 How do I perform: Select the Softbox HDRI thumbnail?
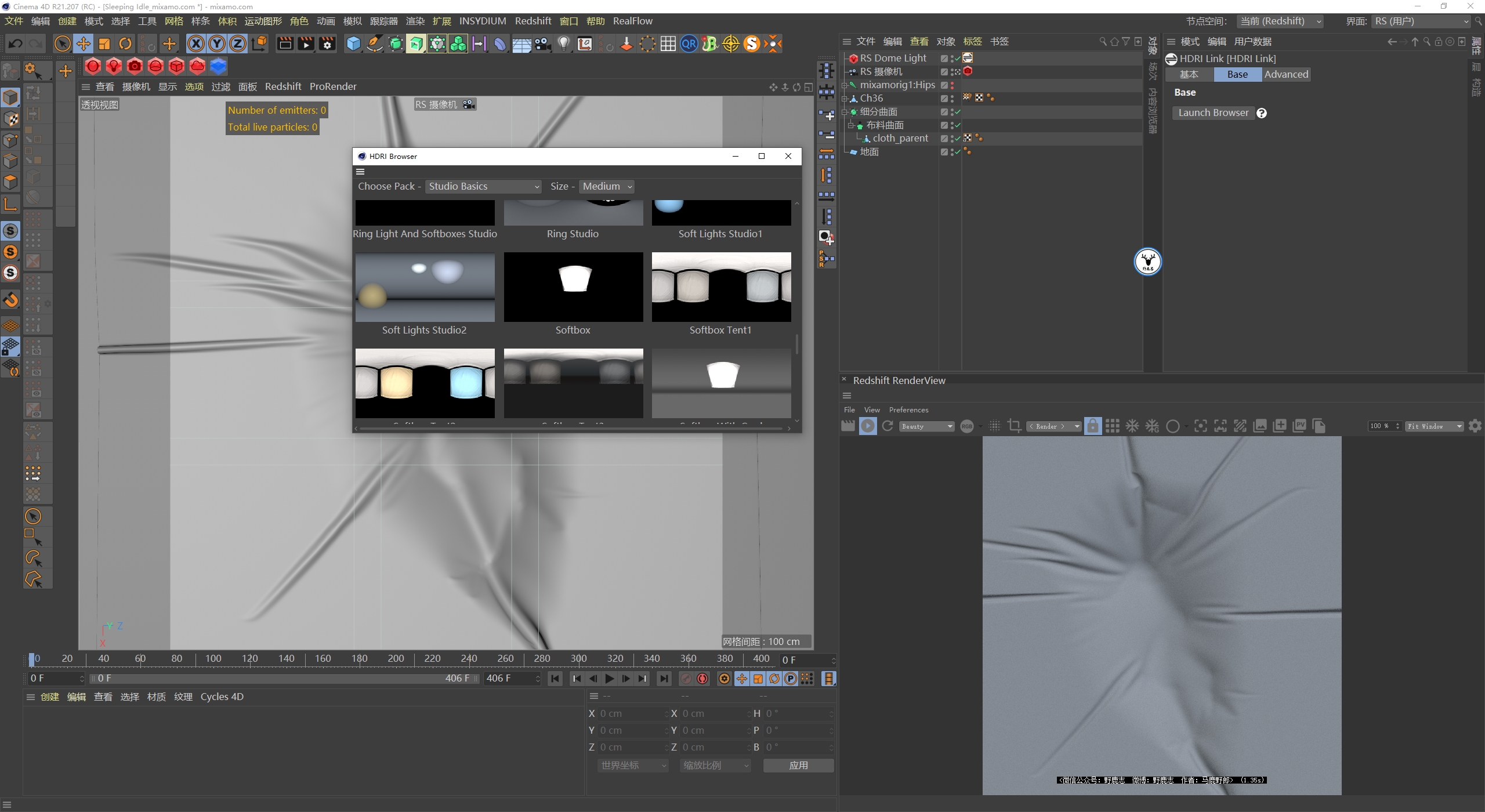[x=573, y=287]
